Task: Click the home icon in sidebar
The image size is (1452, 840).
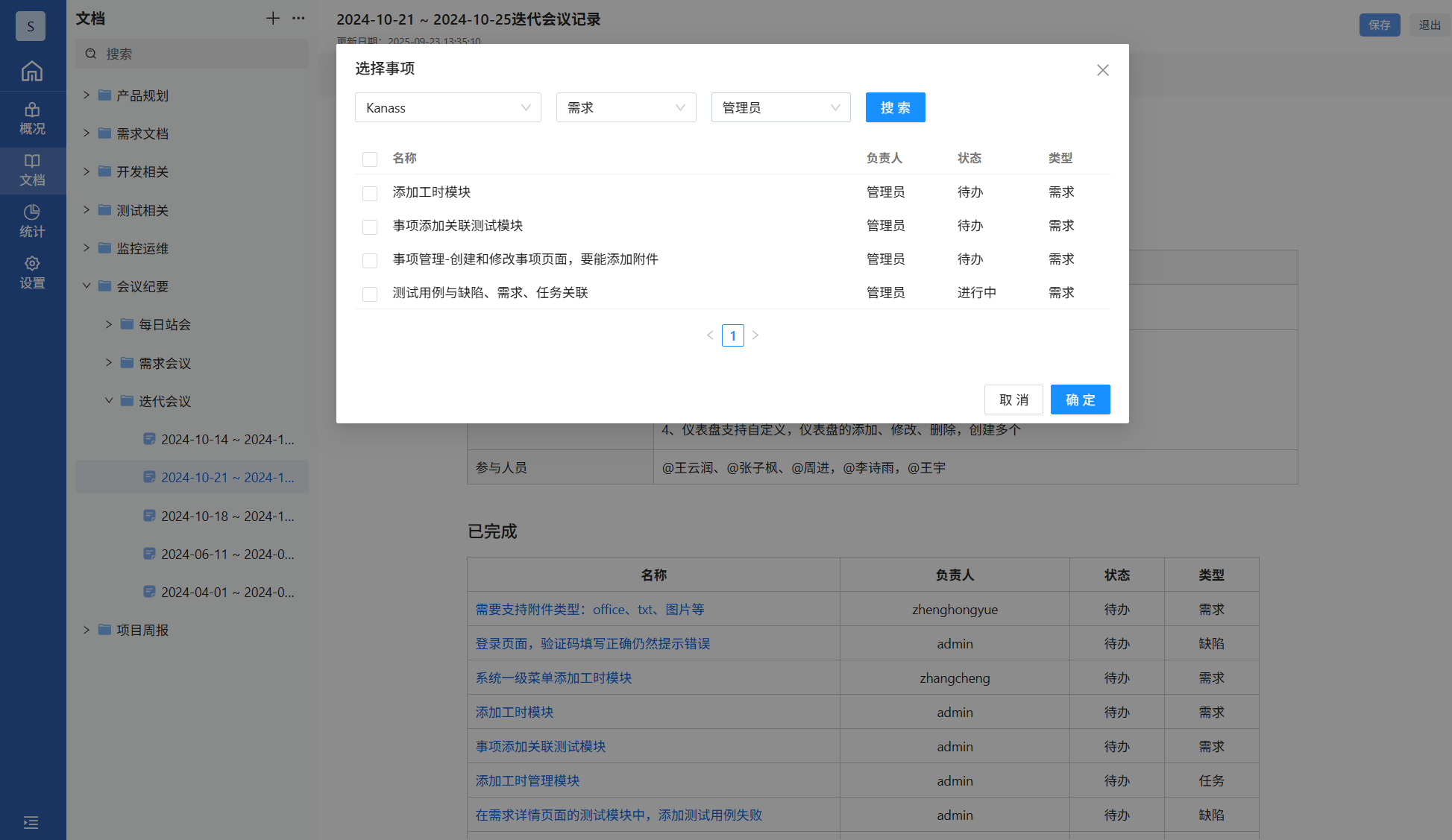Action: [32, 71]
